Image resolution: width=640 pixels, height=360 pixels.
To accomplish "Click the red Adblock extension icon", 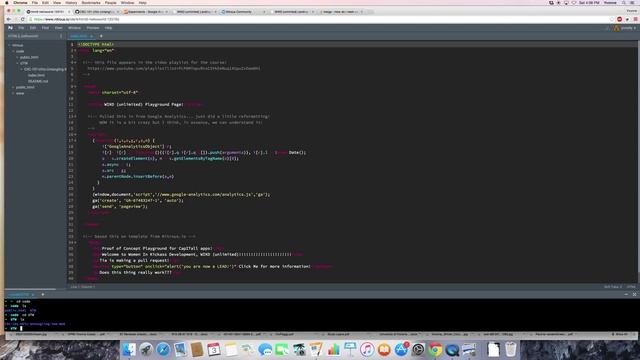I will (x=619, y=19).
